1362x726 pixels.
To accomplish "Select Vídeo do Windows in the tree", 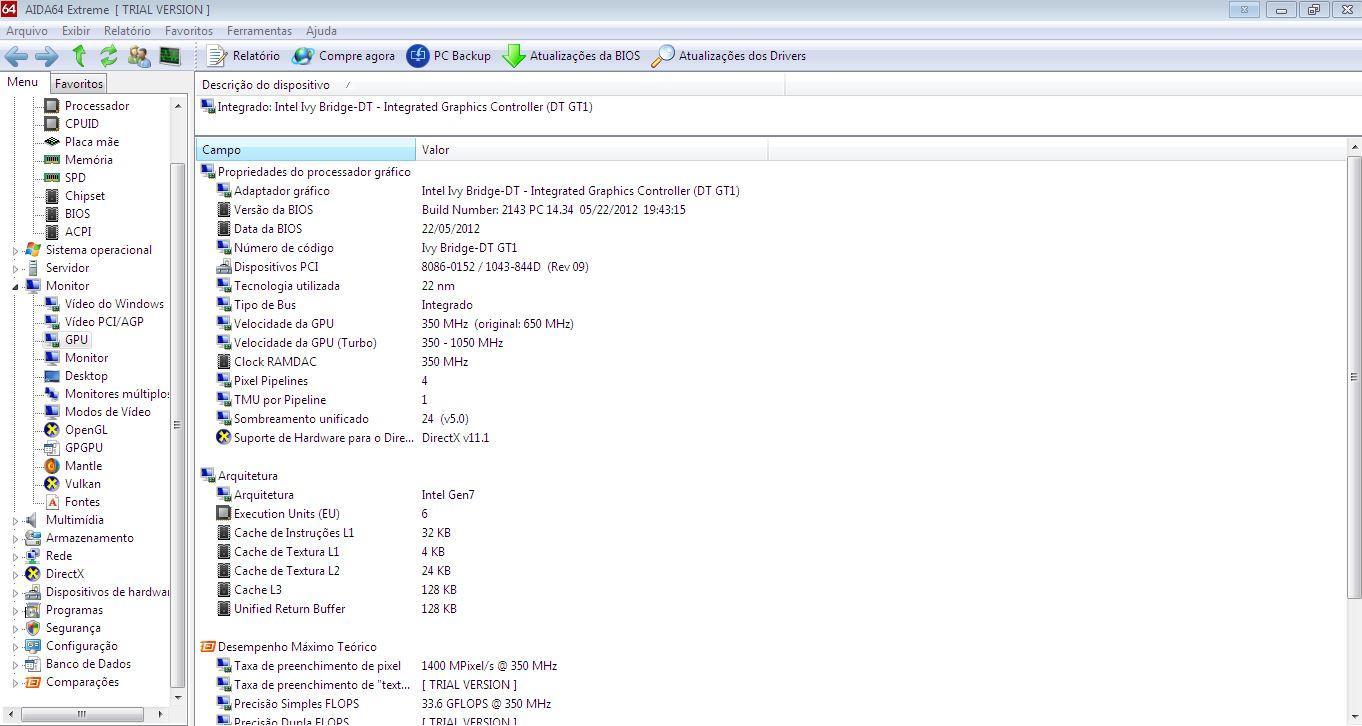I will [x=114, y=304].
